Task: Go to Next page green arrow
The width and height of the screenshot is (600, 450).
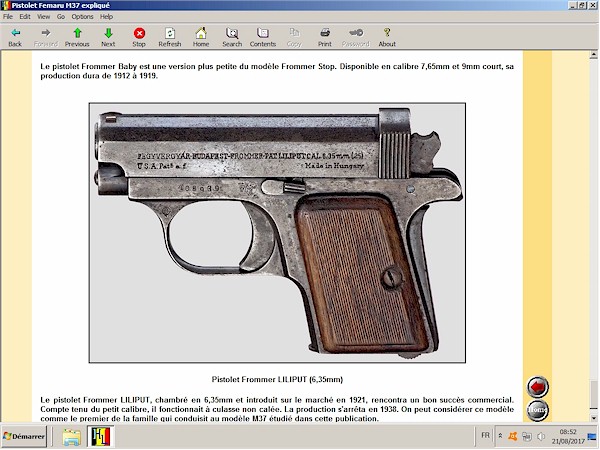Action: coord(108,37)
